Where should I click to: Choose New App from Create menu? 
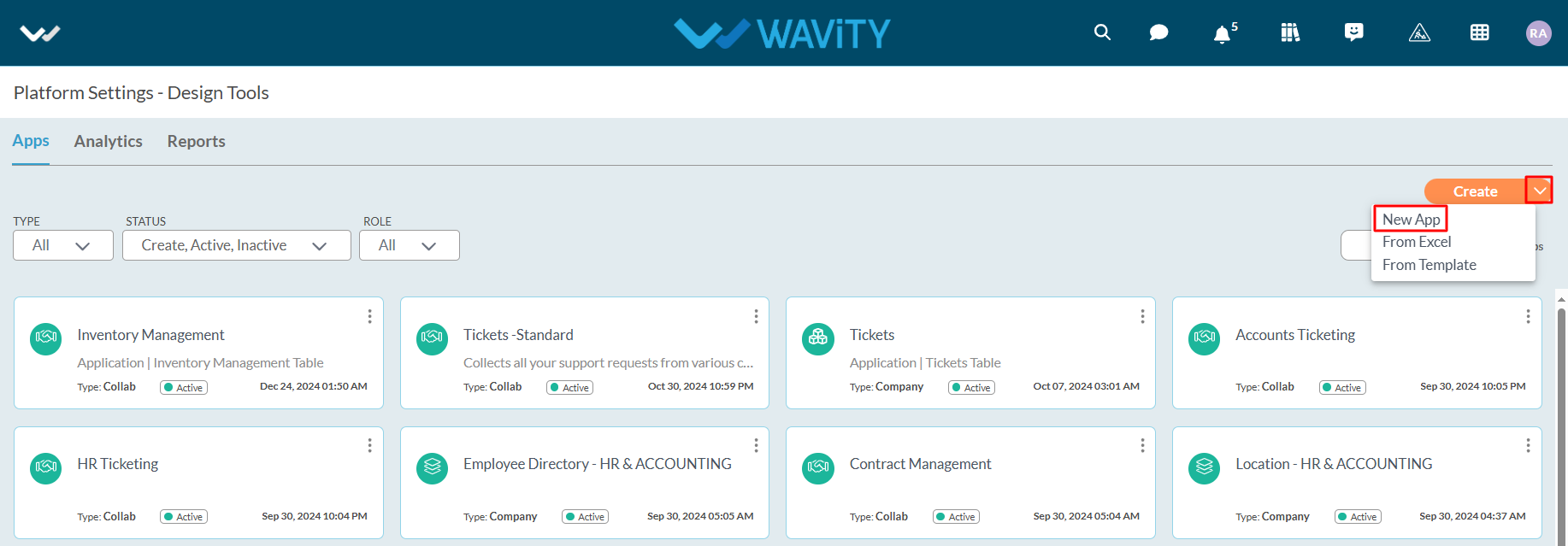pyautogui.click(x=1412, y=220)
